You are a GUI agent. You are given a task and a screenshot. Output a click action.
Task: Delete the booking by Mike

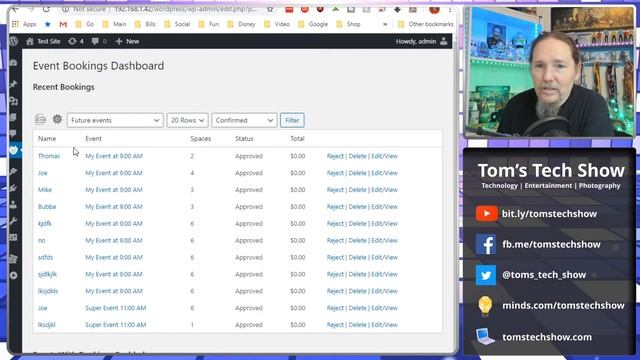coord(357,190)
